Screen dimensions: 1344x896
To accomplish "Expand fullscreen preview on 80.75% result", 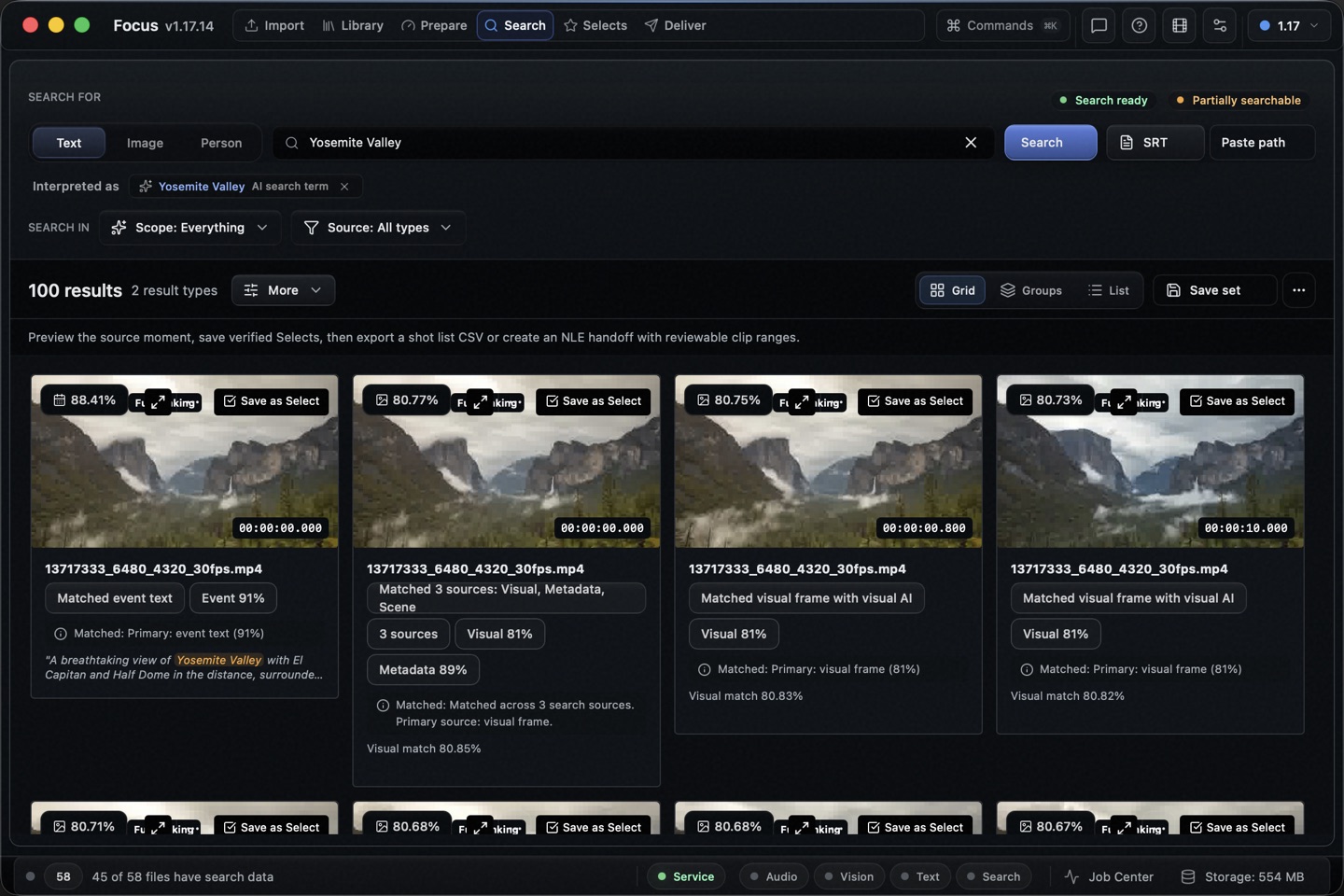I will point(802,401).
